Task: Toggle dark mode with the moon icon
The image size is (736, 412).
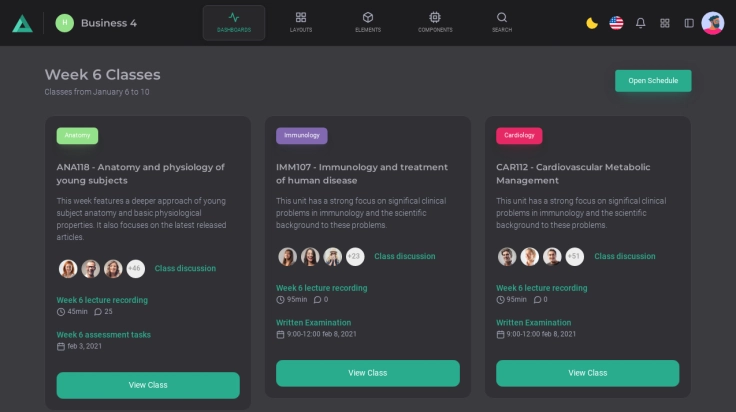Action: pos(592,23)
